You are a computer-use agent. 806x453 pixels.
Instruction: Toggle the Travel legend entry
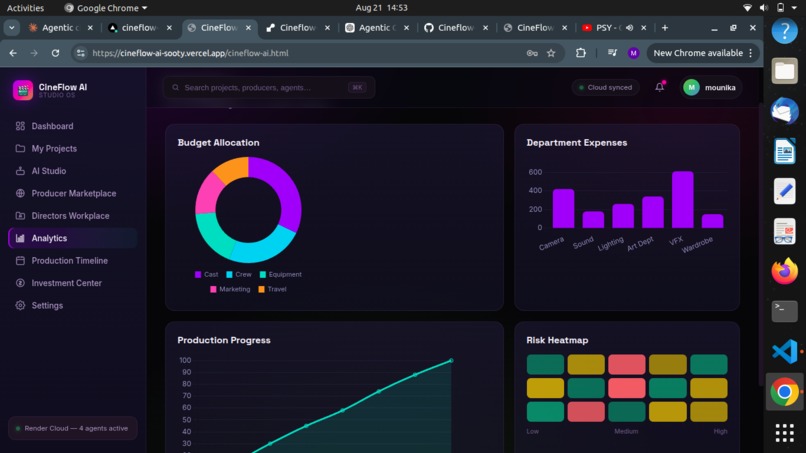[272, 289]
